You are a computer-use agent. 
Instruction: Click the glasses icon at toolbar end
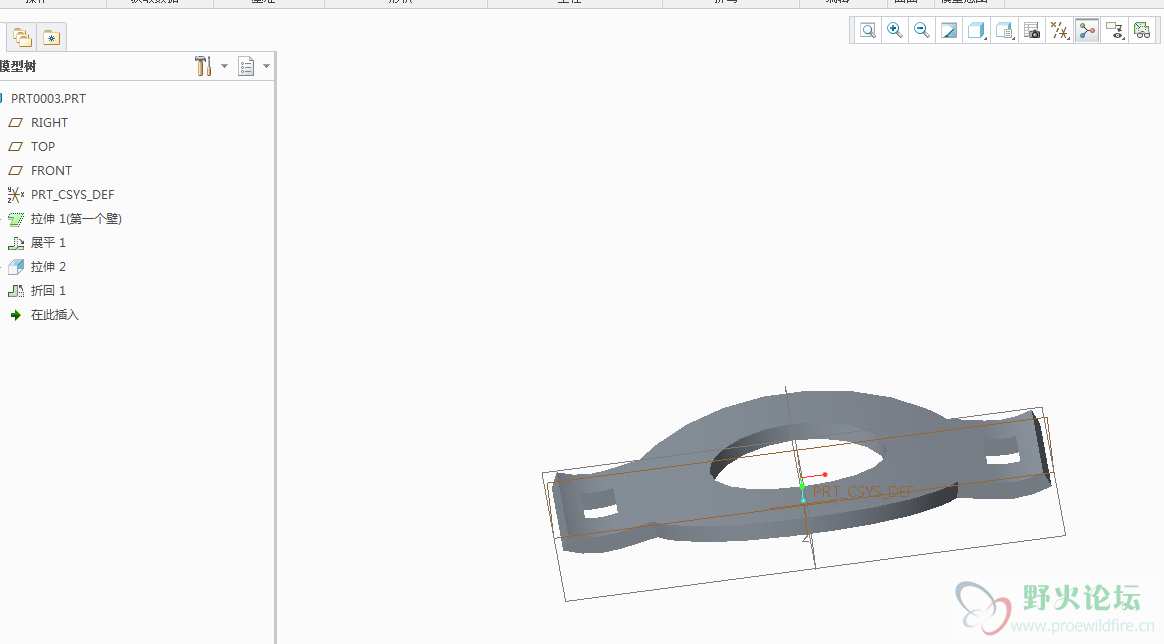click(x=1142, y=30)
